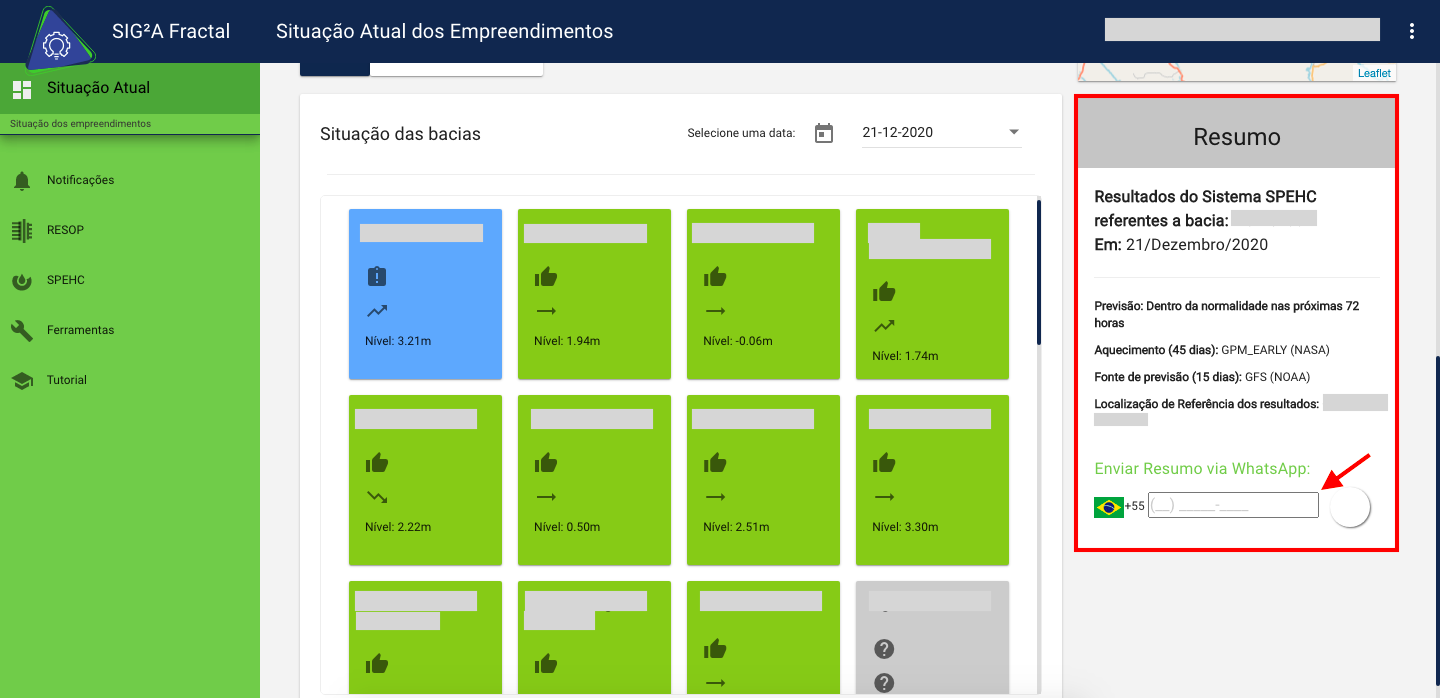
Task: Open Ferramentas in the sidebar
Action: coord(130,330)
